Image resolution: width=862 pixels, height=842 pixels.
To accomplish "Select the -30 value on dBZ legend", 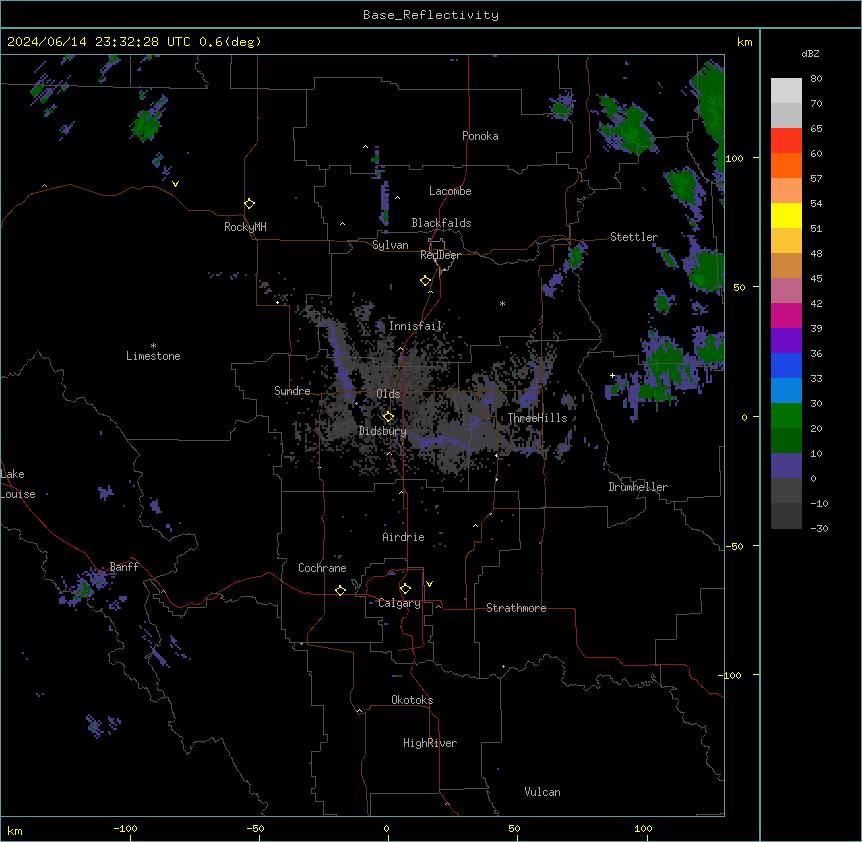I will (x=819, y=529).
